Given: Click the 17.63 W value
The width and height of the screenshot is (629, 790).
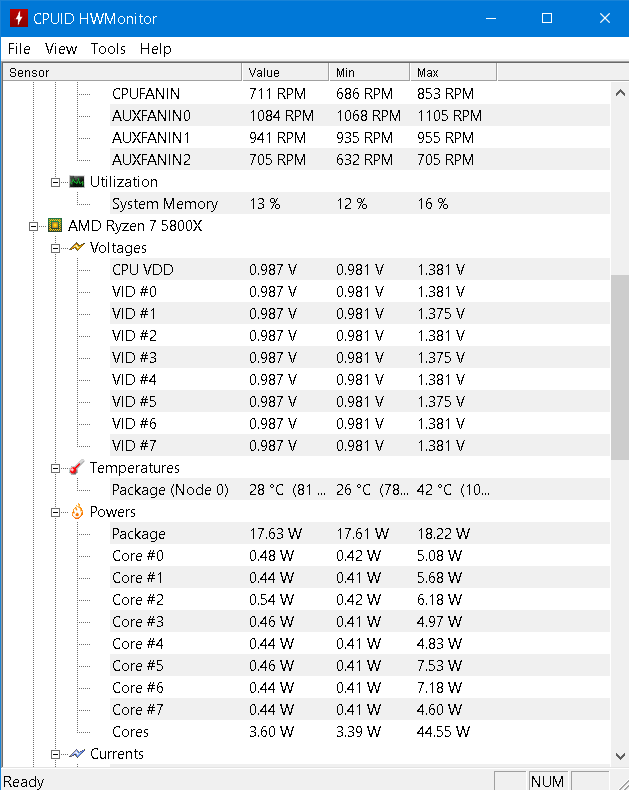Looking at the screenshot, I should [275, 534].
